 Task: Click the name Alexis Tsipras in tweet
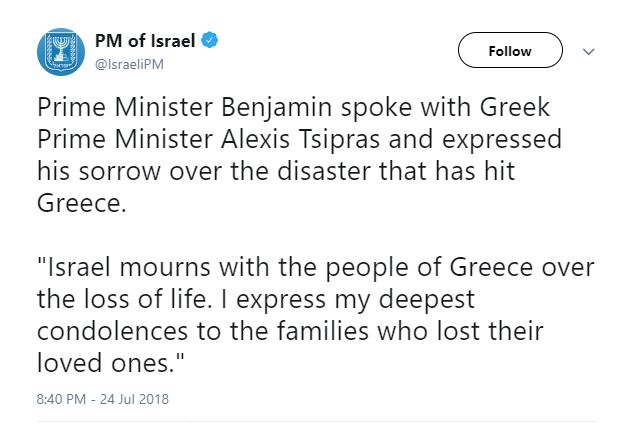[x=300, y=140]
